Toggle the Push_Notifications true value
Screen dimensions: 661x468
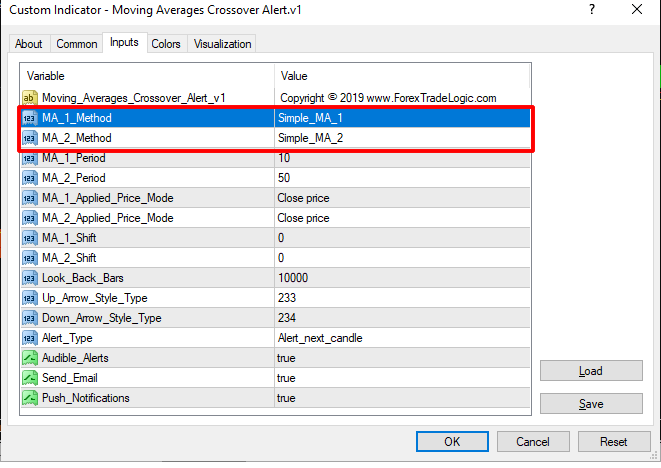point(400,398)
